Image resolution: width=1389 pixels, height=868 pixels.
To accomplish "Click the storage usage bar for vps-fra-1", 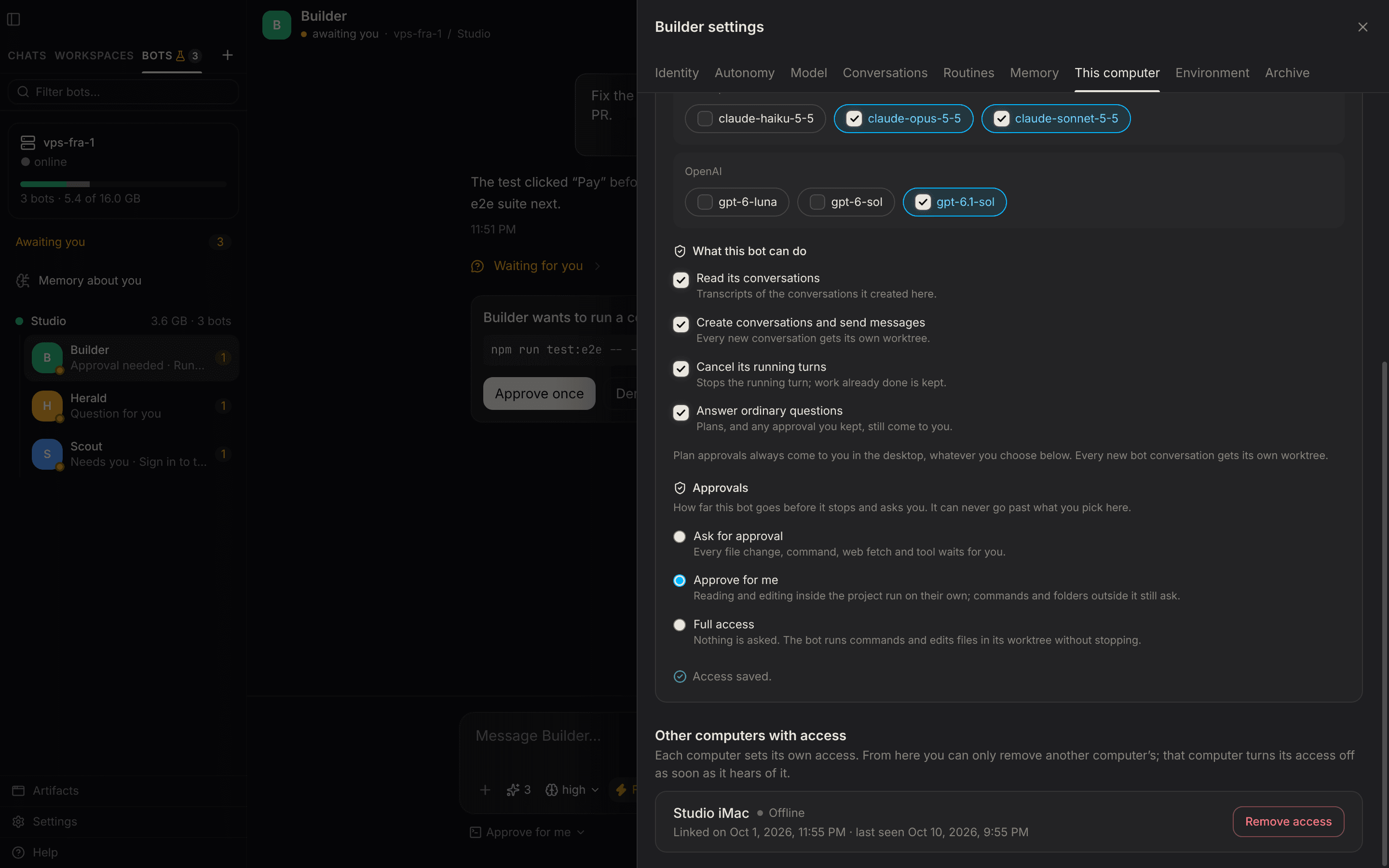I will pos(123,184).
